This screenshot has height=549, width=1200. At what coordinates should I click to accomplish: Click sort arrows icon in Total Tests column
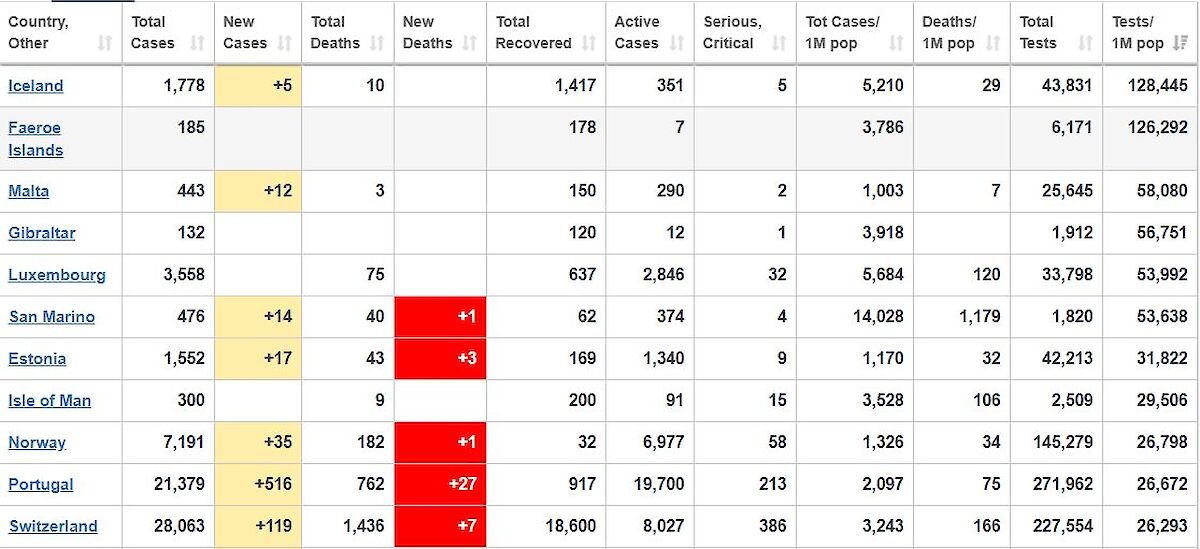tap(1085, 44)
